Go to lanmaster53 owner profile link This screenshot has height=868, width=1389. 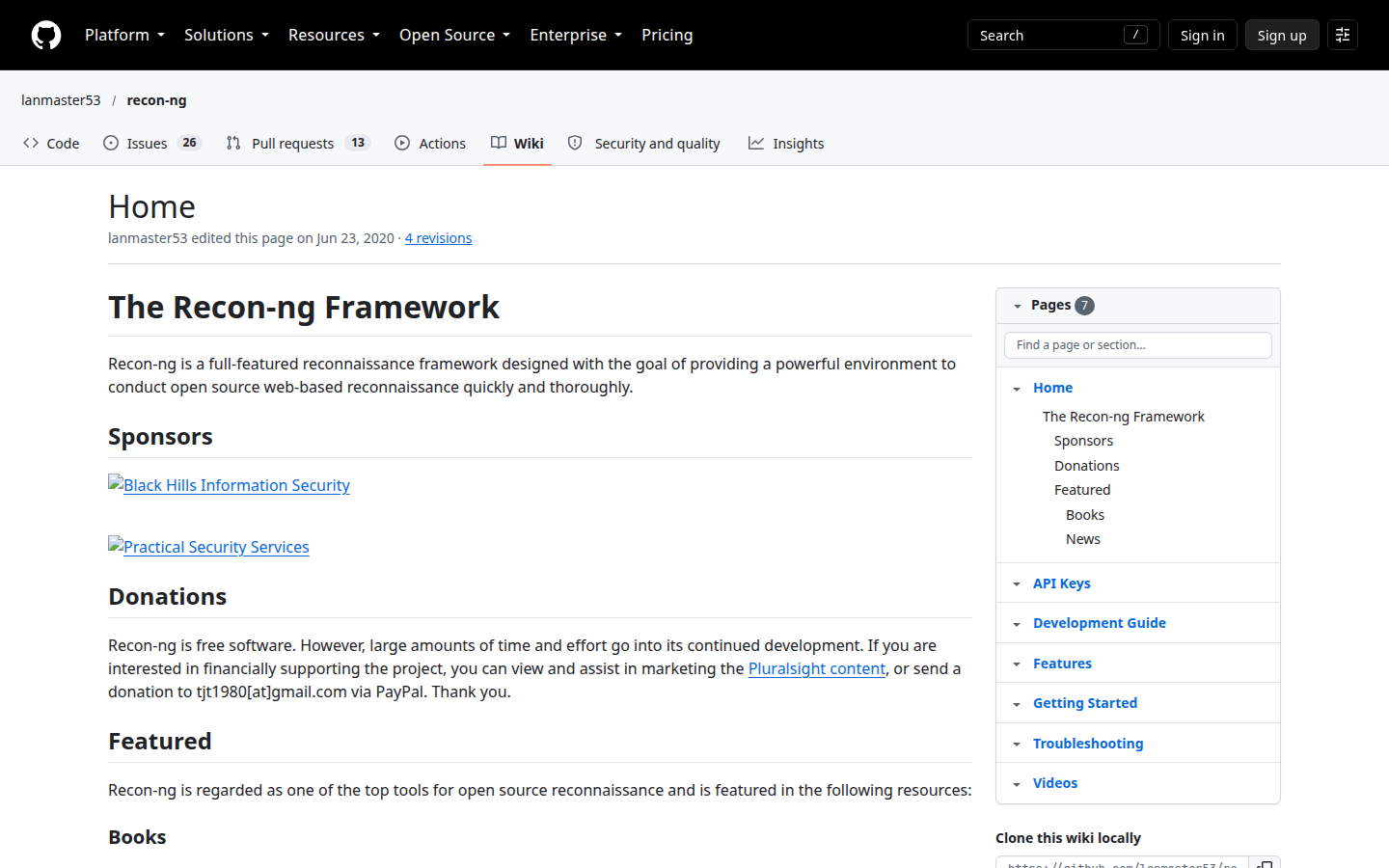[61, 100]
